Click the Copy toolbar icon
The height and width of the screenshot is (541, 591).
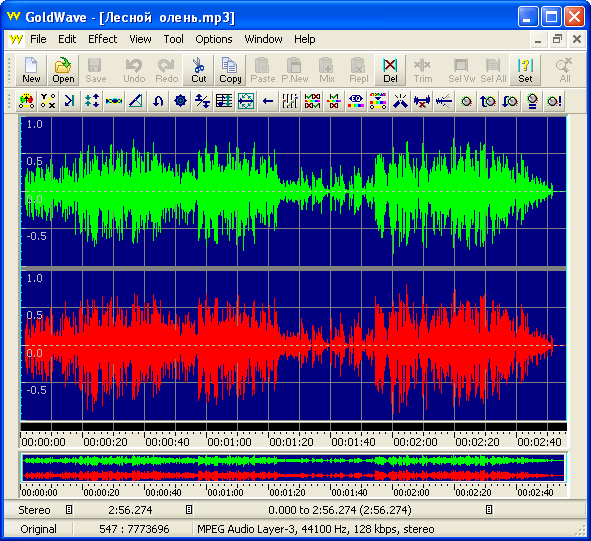tap(230, 70)
